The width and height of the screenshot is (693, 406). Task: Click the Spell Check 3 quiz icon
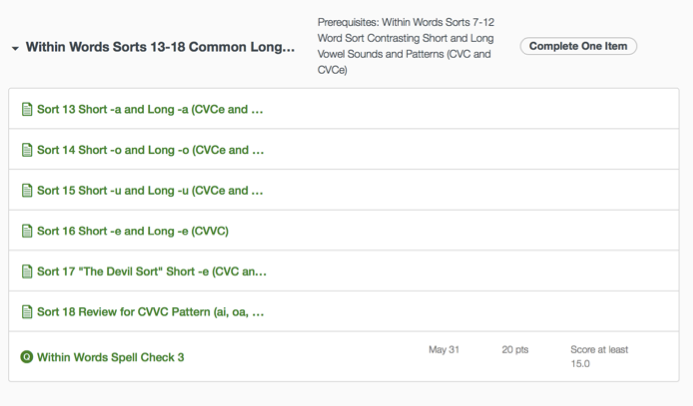27,357
